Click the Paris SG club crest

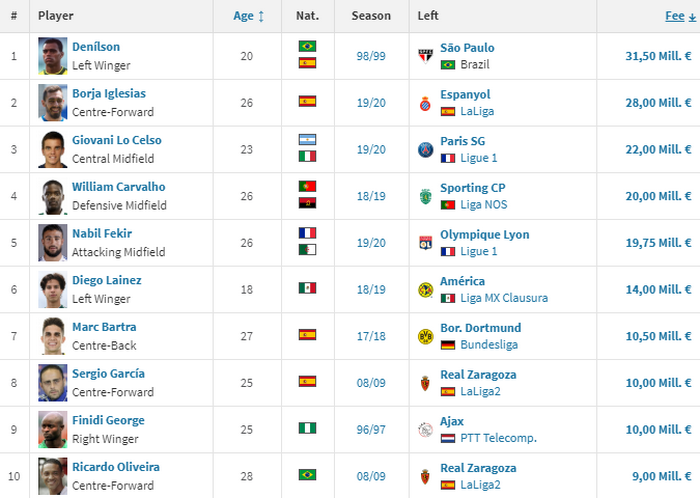425,150
